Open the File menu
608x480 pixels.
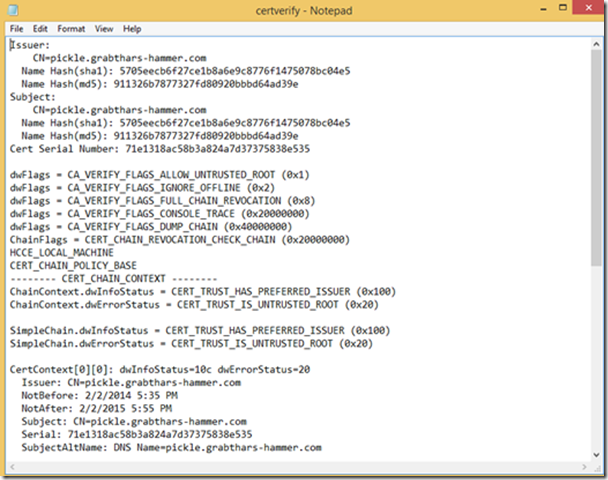click(x=16, y=29)
